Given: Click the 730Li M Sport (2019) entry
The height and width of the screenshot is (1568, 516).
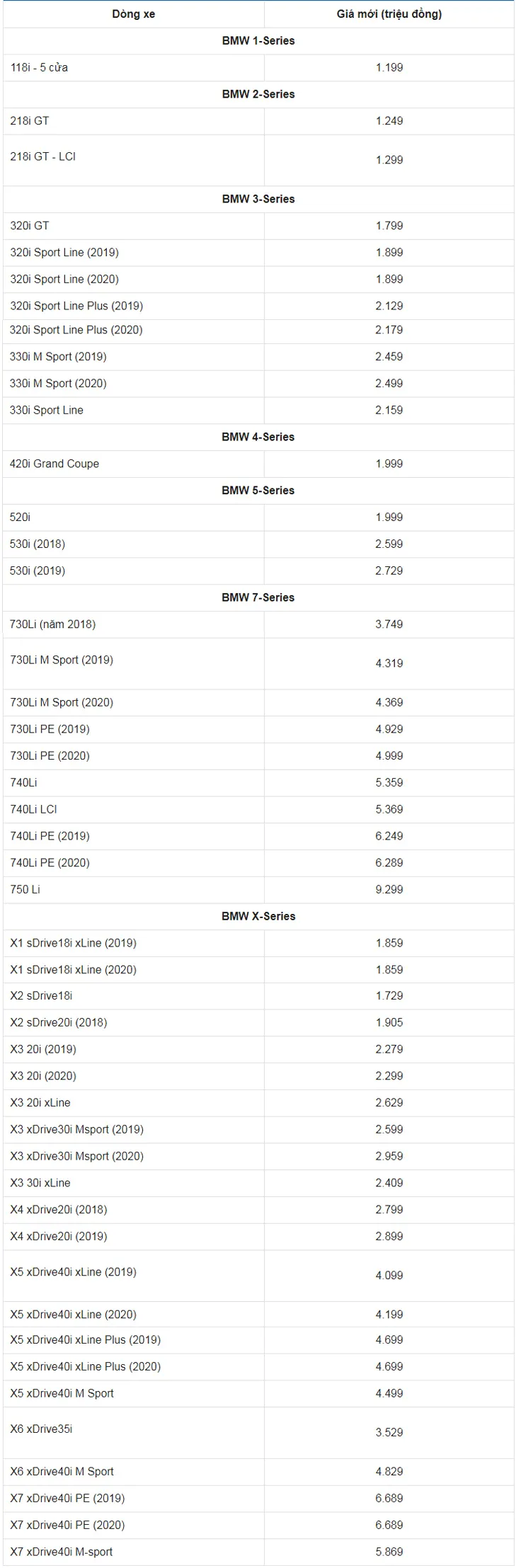Looking at the screenshot, I should pos(62,660).
